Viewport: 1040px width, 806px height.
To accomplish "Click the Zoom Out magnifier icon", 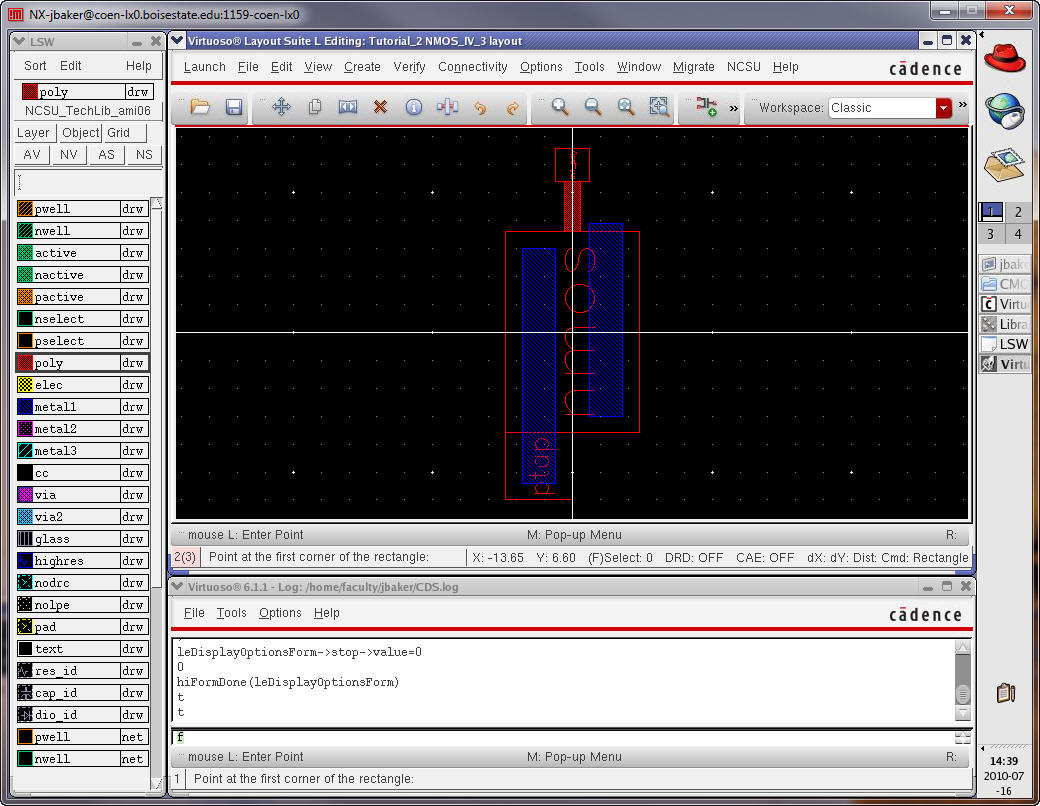I will pos(593,107).
